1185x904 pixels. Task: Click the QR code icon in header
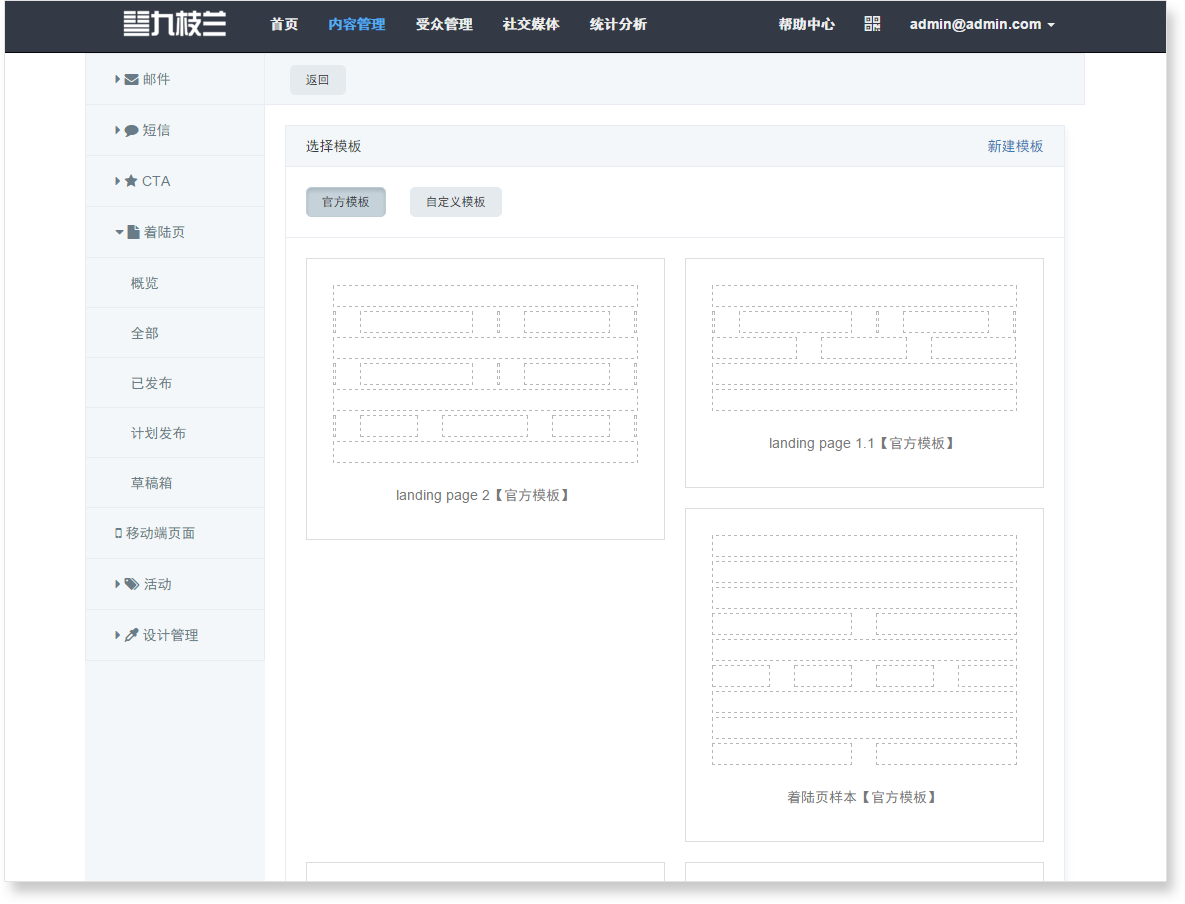click(x=872, y=24)
